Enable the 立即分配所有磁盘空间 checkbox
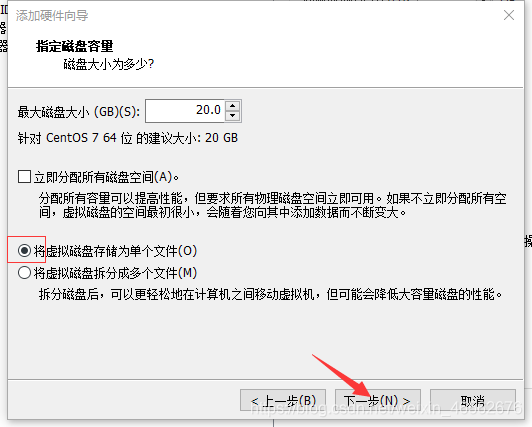 coord(24,177)
